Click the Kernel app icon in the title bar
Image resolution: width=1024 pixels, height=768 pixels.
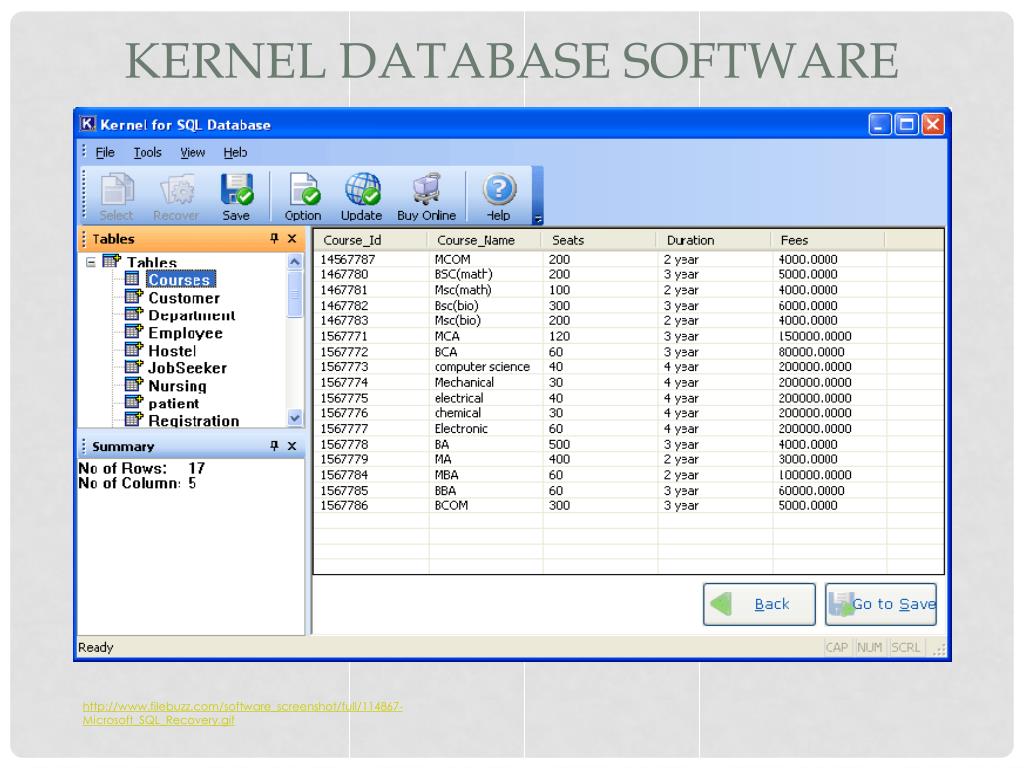(88, 123)
